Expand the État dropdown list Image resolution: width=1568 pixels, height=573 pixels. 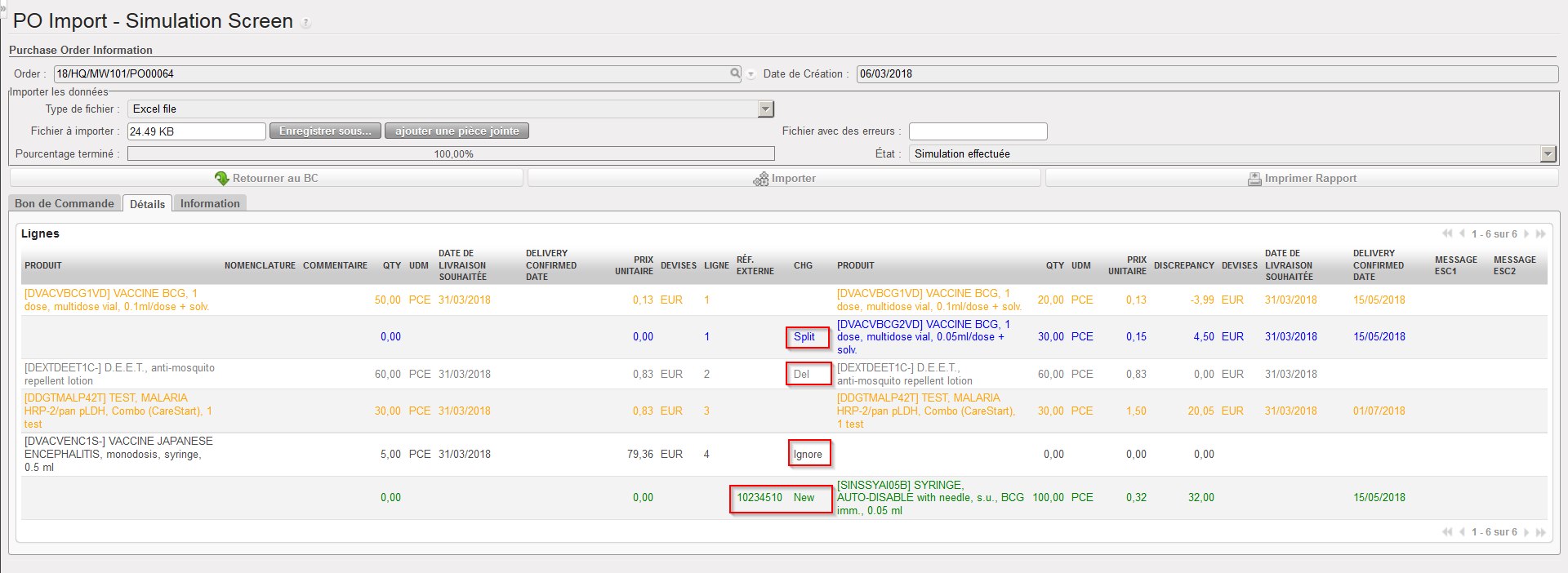(x=1548, y=154)
